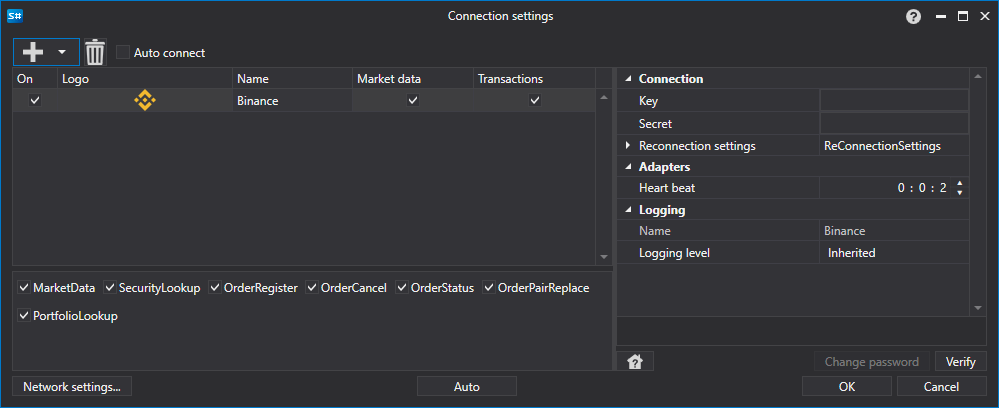Screen dimensions: 999x408
Task: Click the help question mark icon
Action: coord(914,17)
